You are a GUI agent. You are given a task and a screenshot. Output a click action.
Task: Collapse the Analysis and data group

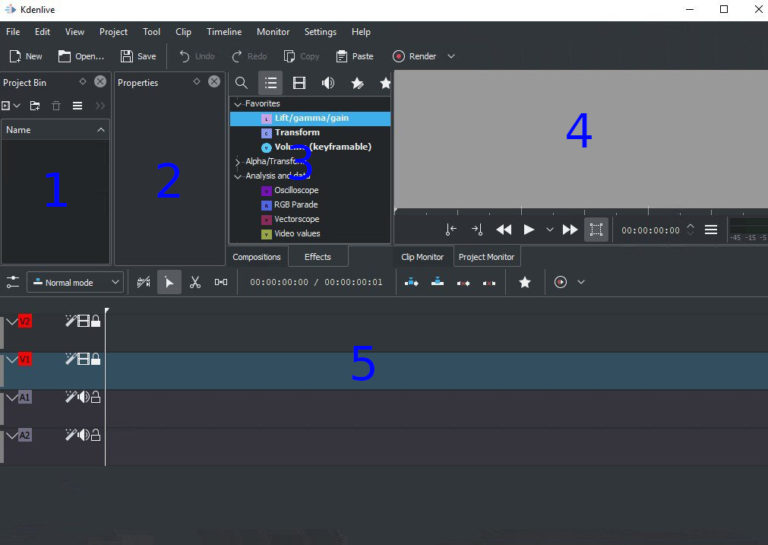tap(238, 176)
